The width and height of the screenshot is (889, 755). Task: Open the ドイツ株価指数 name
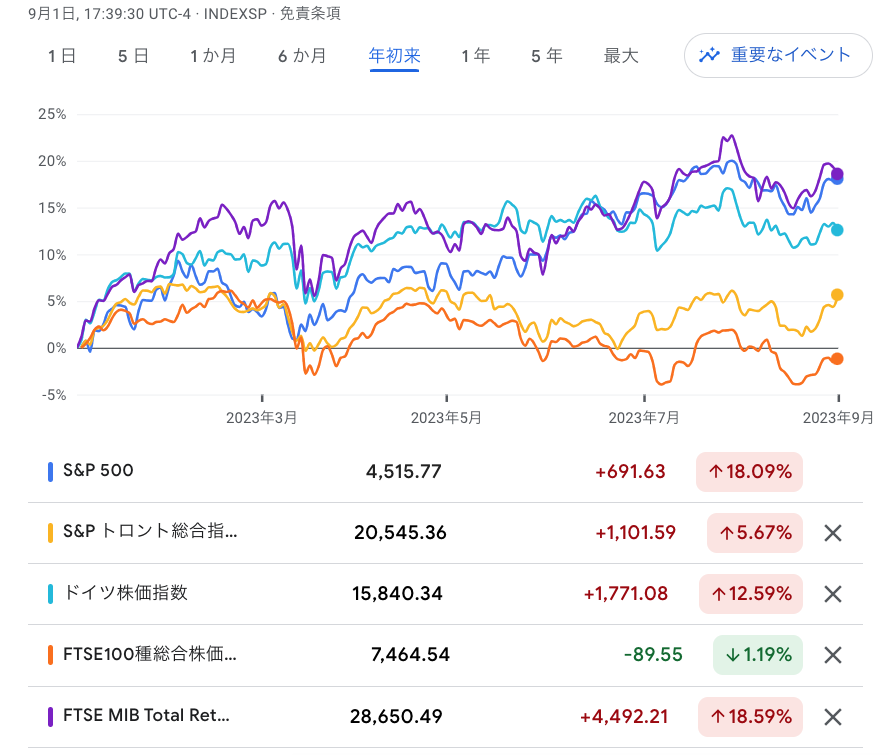click(125, 593)
